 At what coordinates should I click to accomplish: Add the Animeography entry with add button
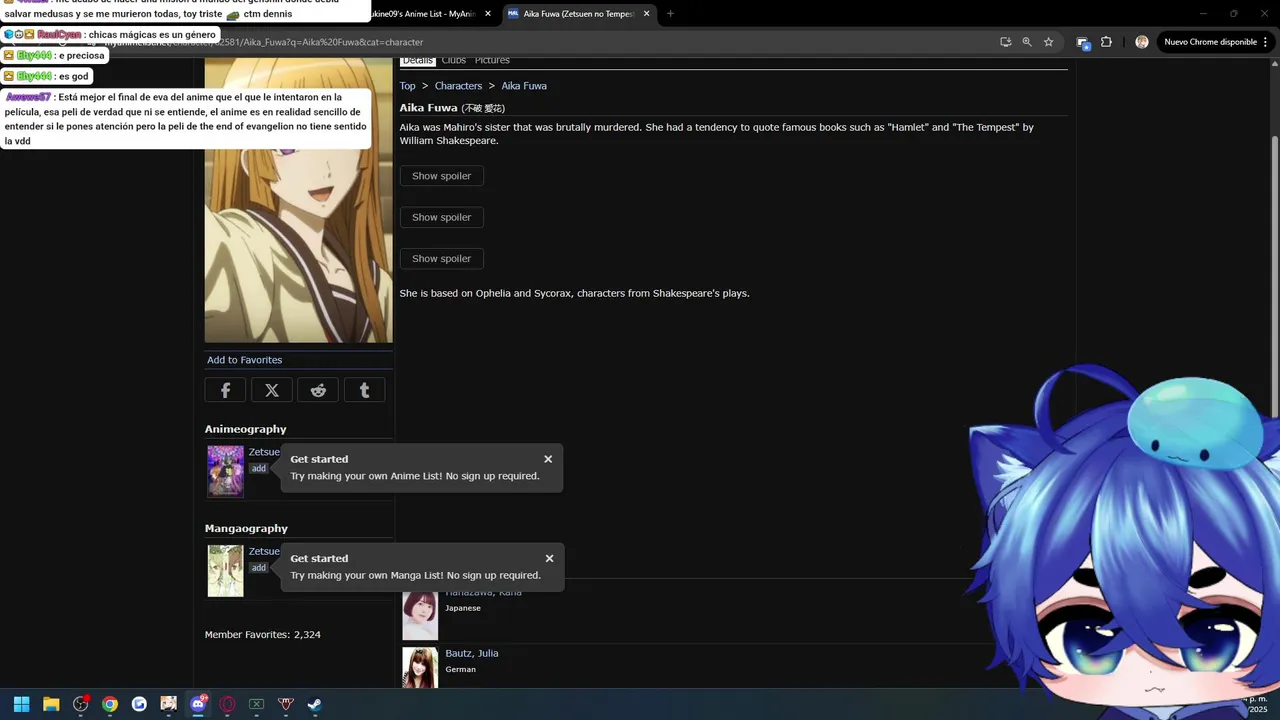pos(259,468)
